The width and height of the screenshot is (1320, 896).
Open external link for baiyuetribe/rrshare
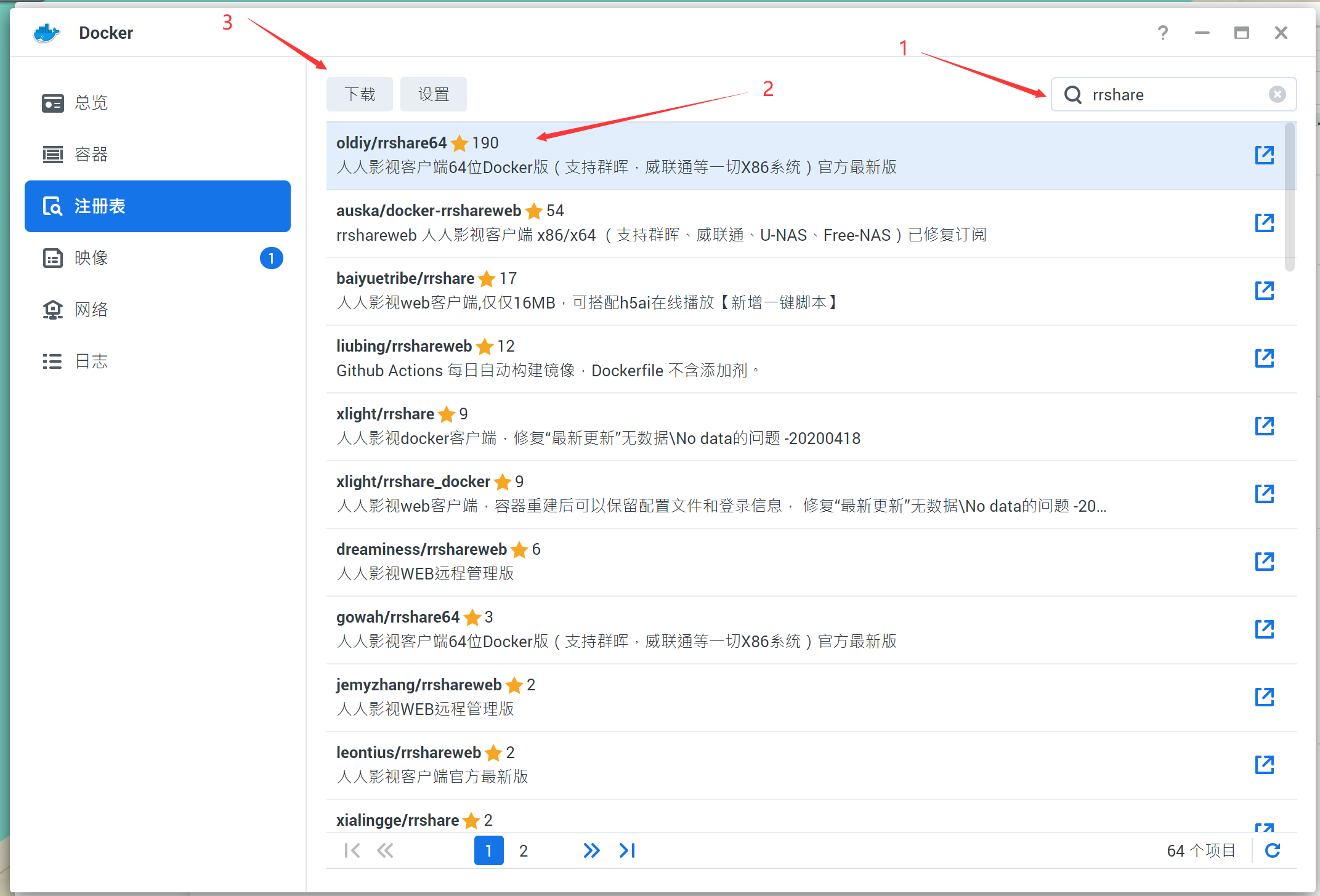(x=1264, y=291)
